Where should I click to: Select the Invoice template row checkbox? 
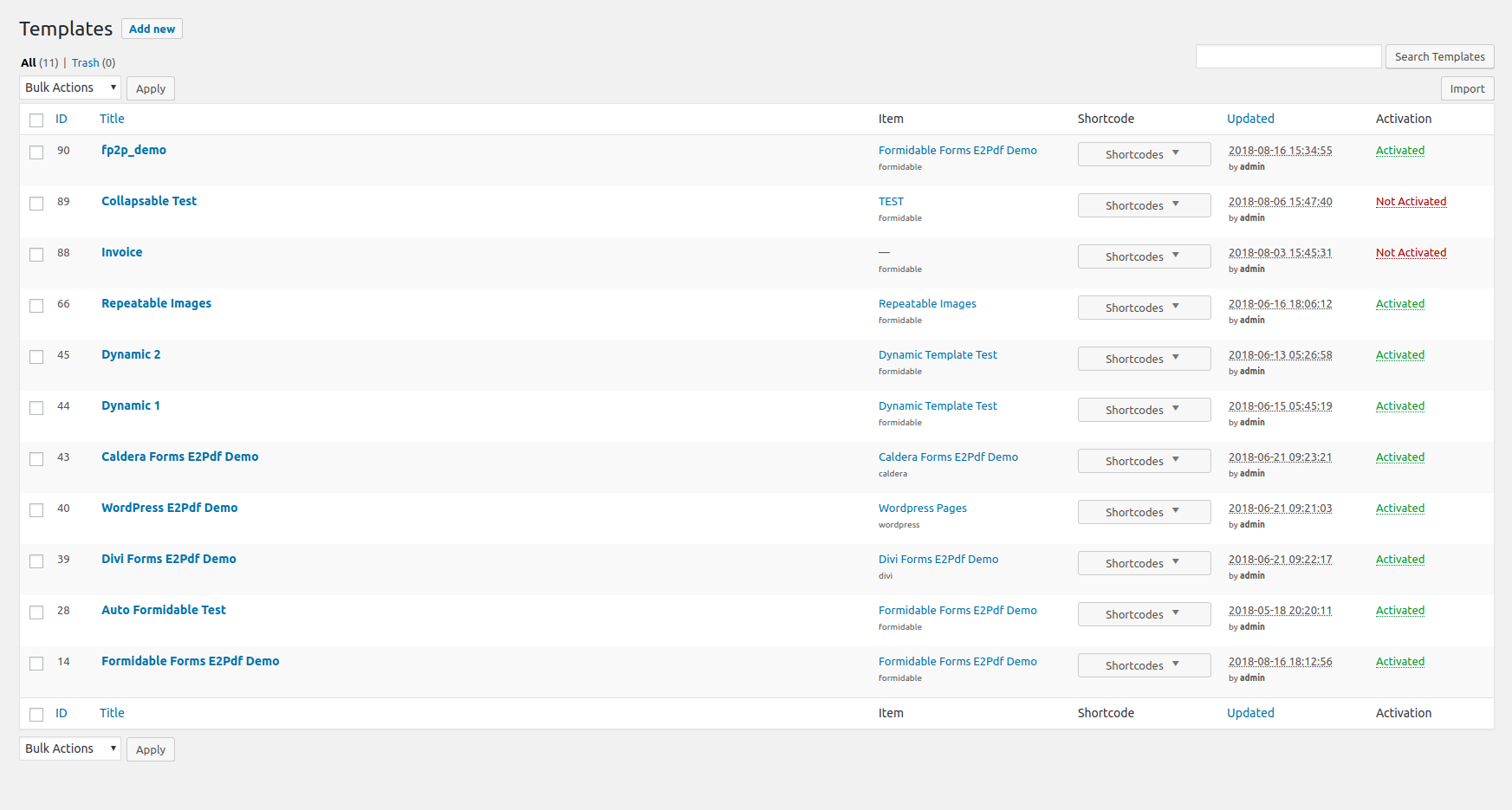36,255
